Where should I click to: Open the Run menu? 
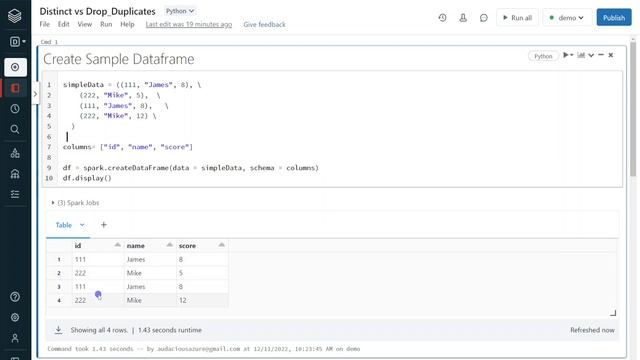click(x=106, y=24)
